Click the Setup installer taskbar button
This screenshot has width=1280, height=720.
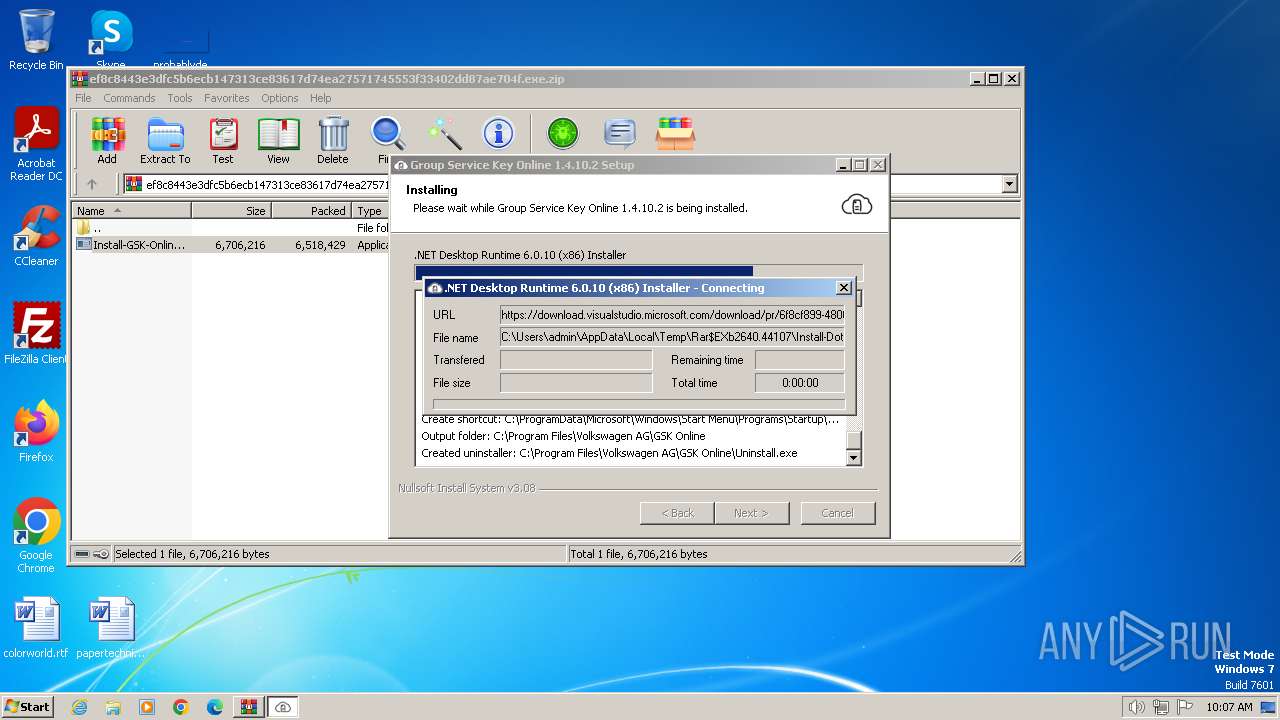point(283,707)
